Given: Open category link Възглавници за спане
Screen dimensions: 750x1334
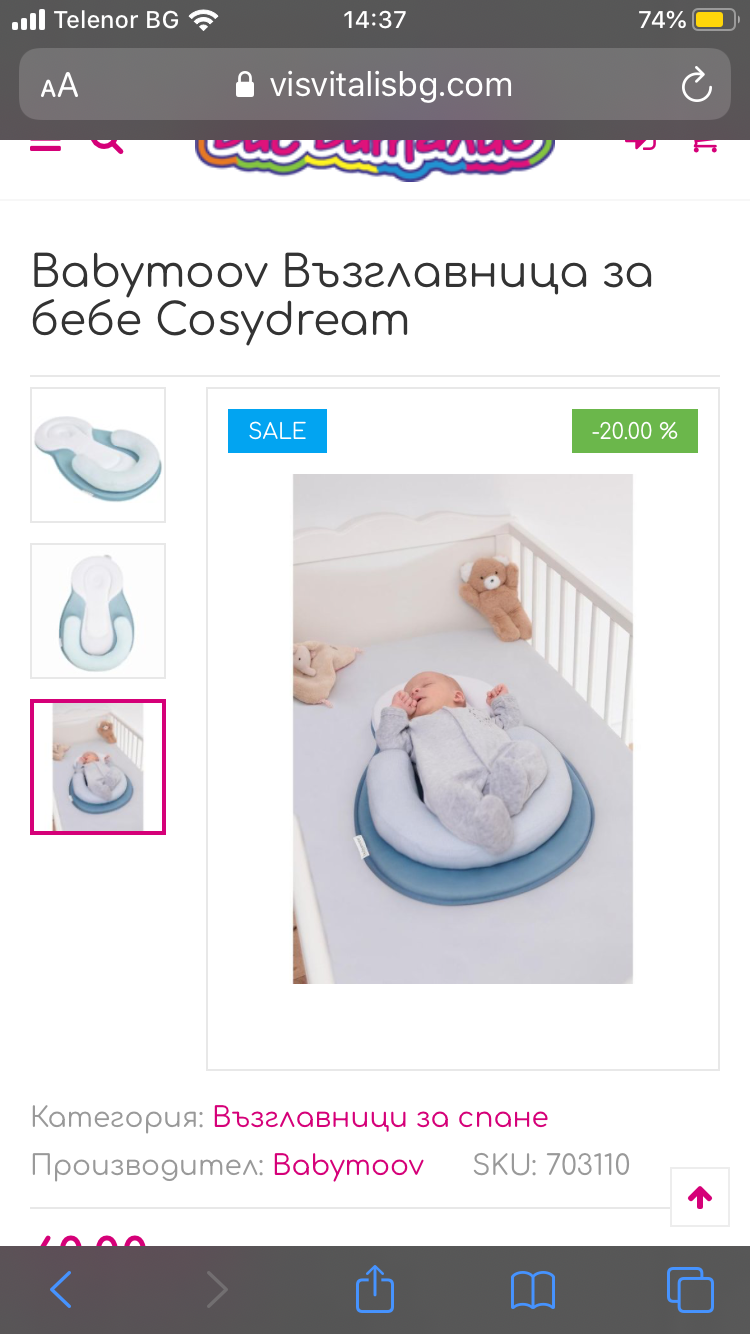Looking at the screenshot, I should (x=380, y=1117).
